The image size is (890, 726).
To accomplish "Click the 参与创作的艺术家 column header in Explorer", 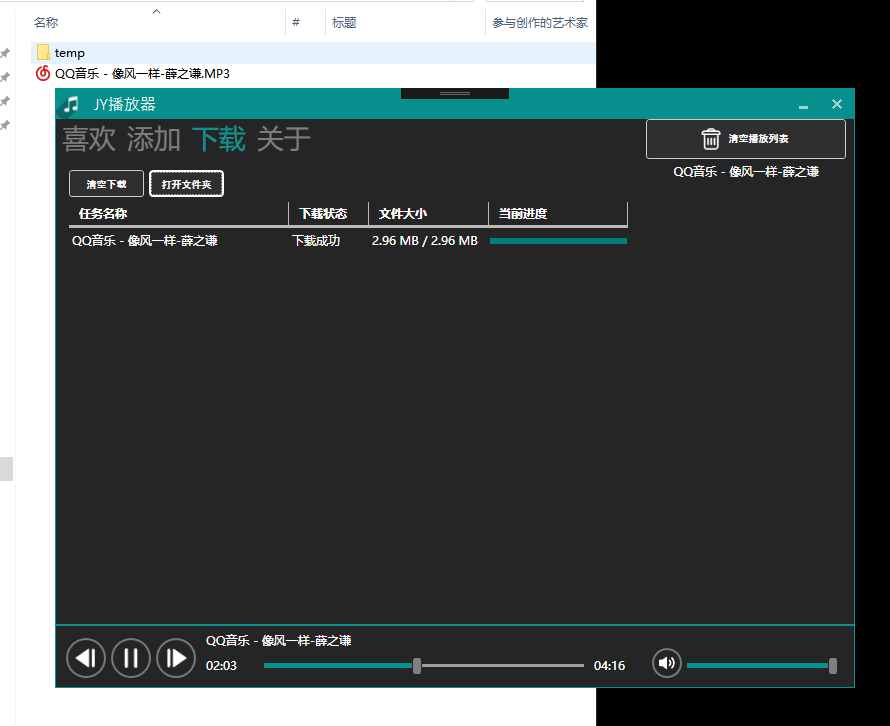I will [540, 23].
